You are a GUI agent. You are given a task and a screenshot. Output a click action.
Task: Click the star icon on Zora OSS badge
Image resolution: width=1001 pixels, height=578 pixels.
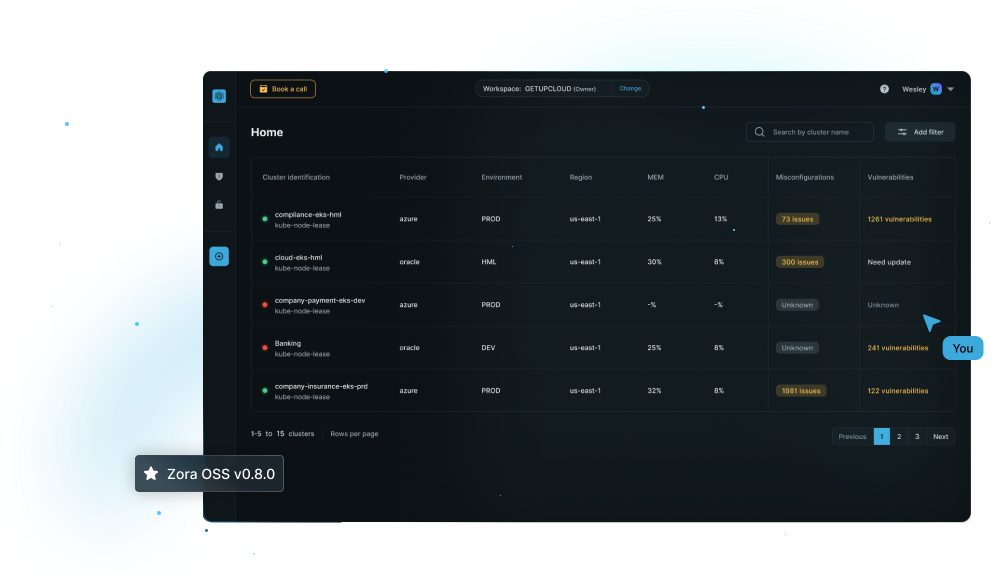point(151,474)
